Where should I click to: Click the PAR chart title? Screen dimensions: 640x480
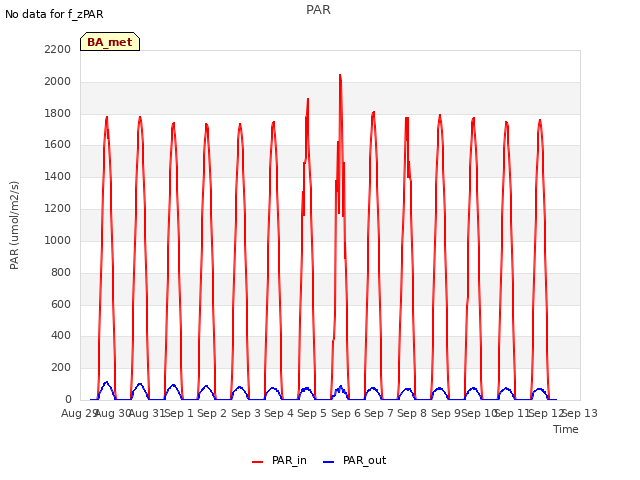tap(318, 9)
